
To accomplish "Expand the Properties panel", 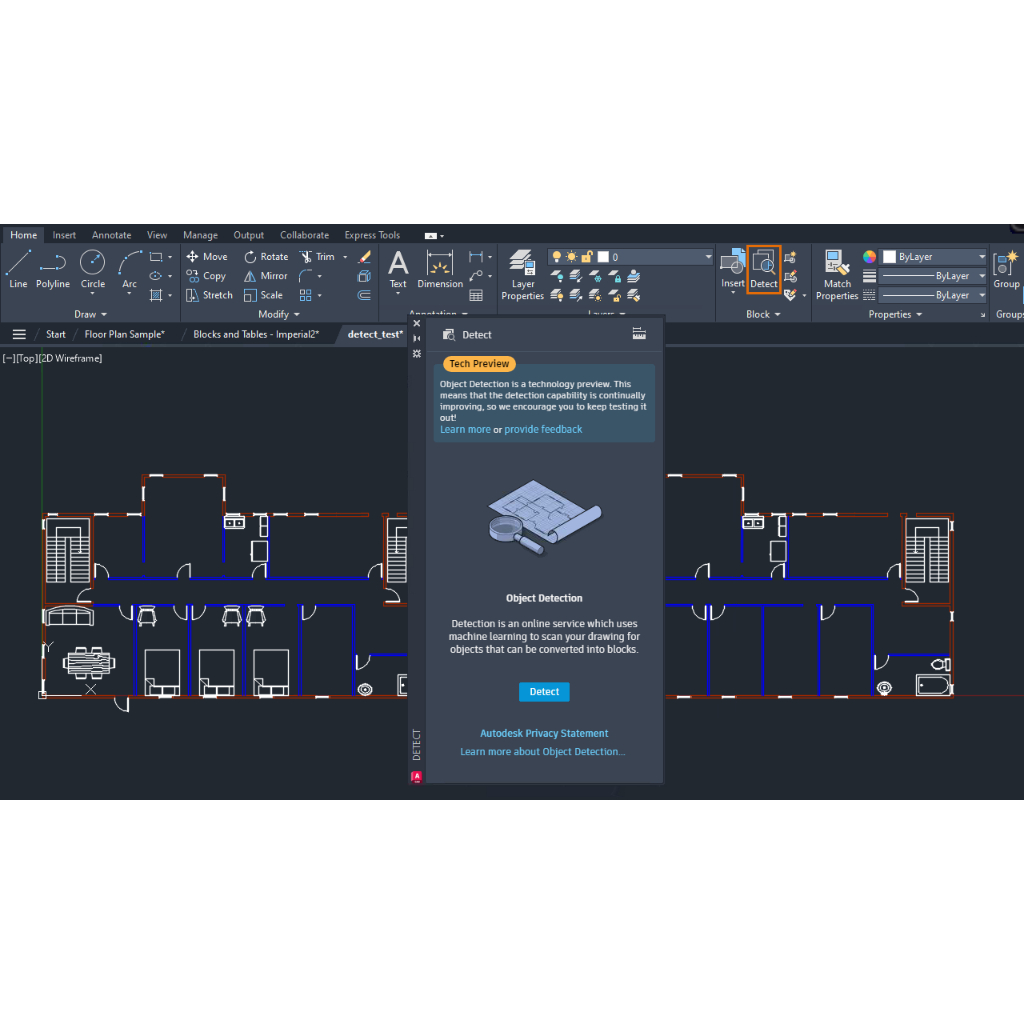I will (x=895, y=314).
